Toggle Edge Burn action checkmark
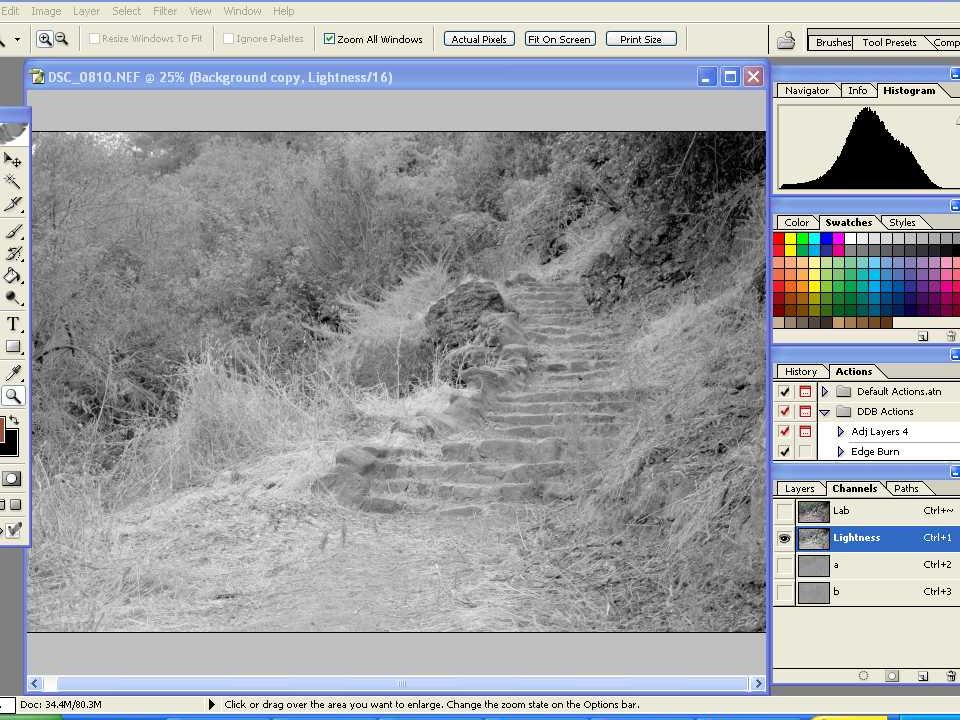Screen dimensions: 960x720 pyautogui.click(x=784, y=451)
